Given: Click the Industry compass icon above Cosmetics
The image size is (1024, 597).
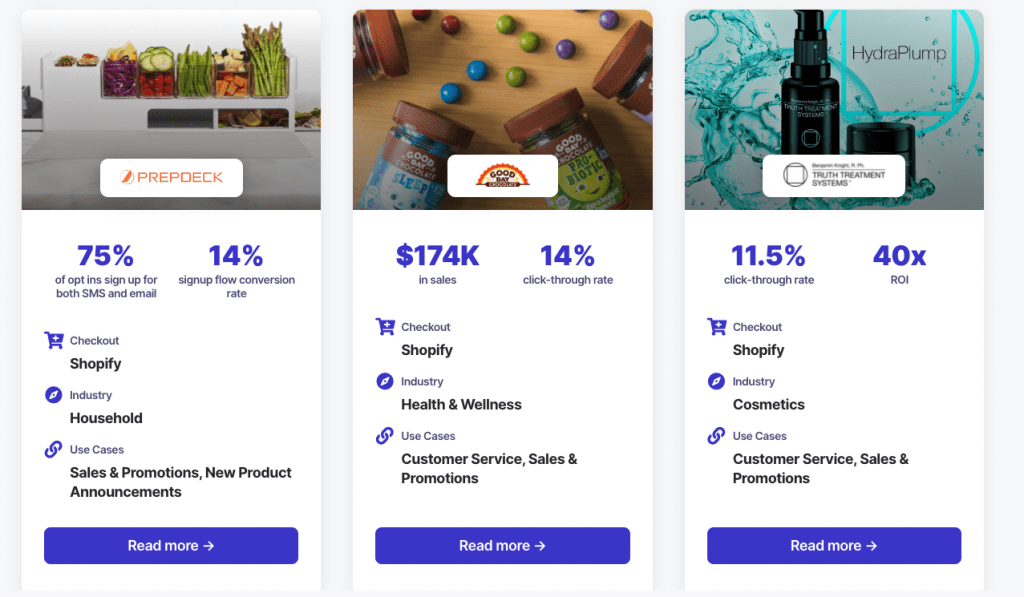Looking at the screenshot, I should point(716,381).
